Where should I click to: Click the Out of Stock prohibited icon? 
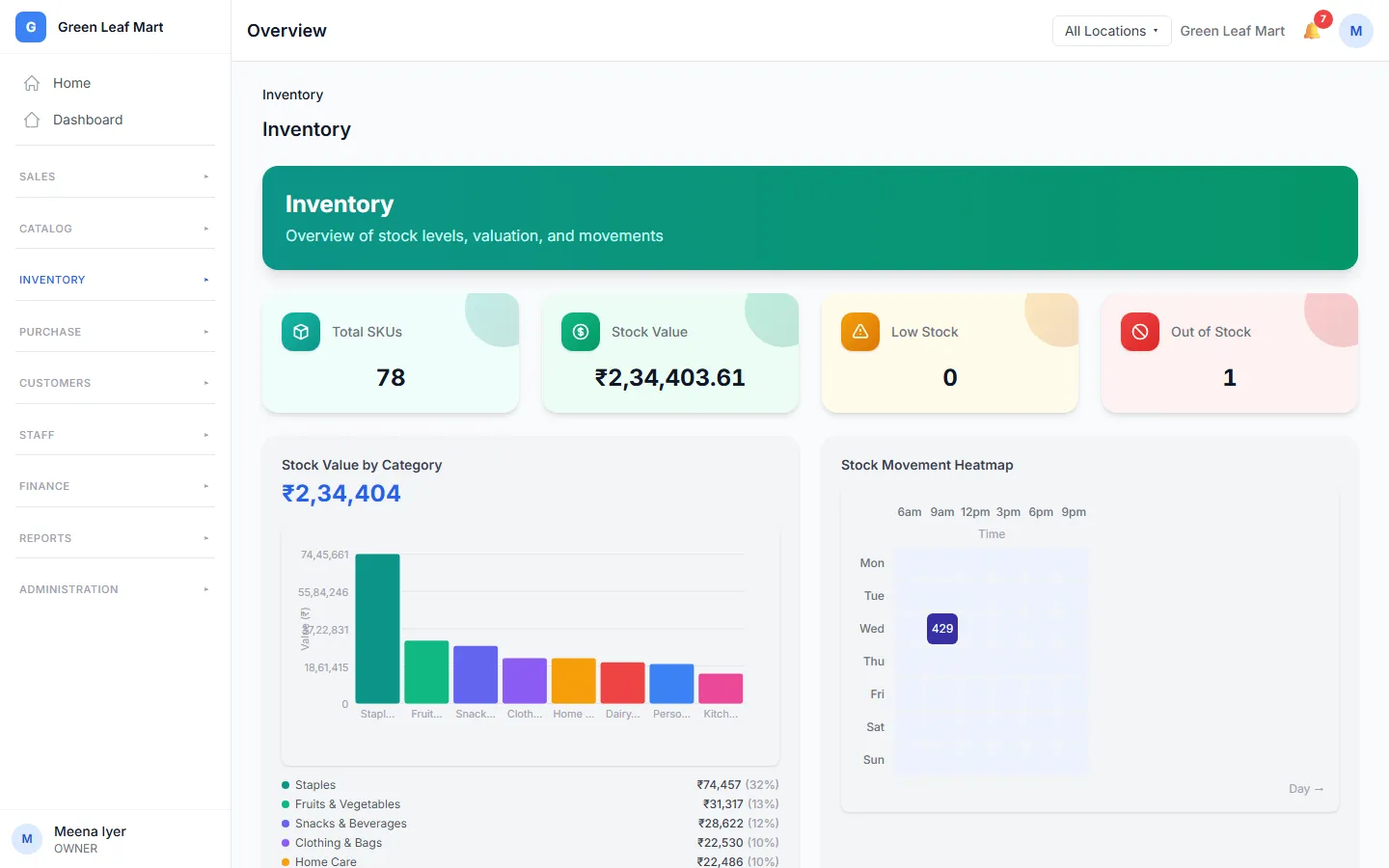pyautogui.click(x=1140, y=332)
